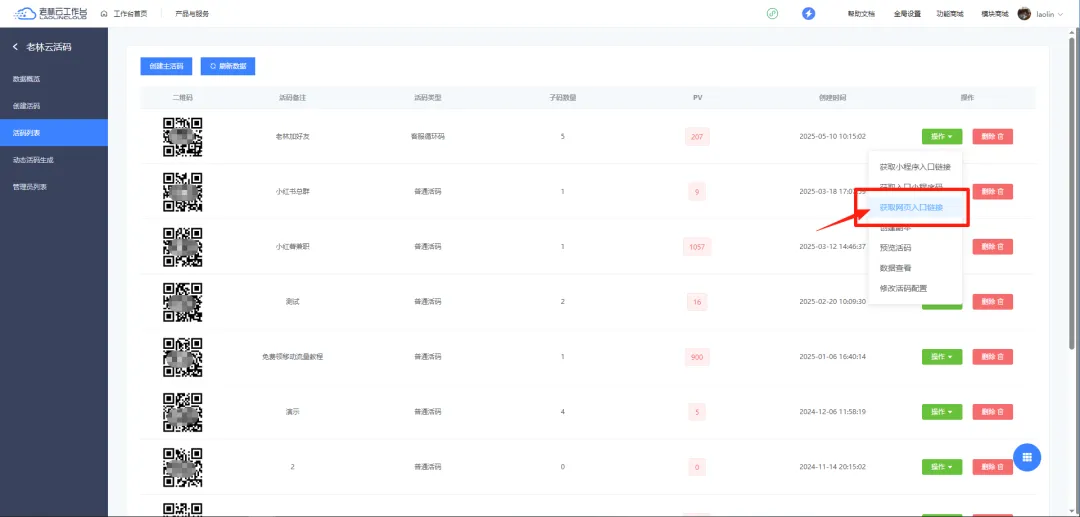Expand the 操作 dropdown for 演示
Viewport: 1080px width, 517px height.
click(942, 412)
